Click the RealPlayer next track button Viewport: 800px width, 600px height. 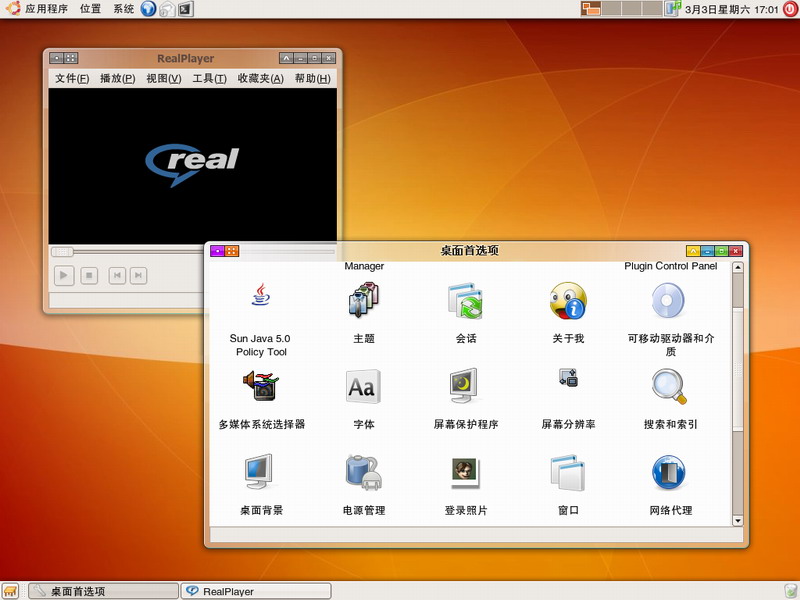click(x=138, y=276)
